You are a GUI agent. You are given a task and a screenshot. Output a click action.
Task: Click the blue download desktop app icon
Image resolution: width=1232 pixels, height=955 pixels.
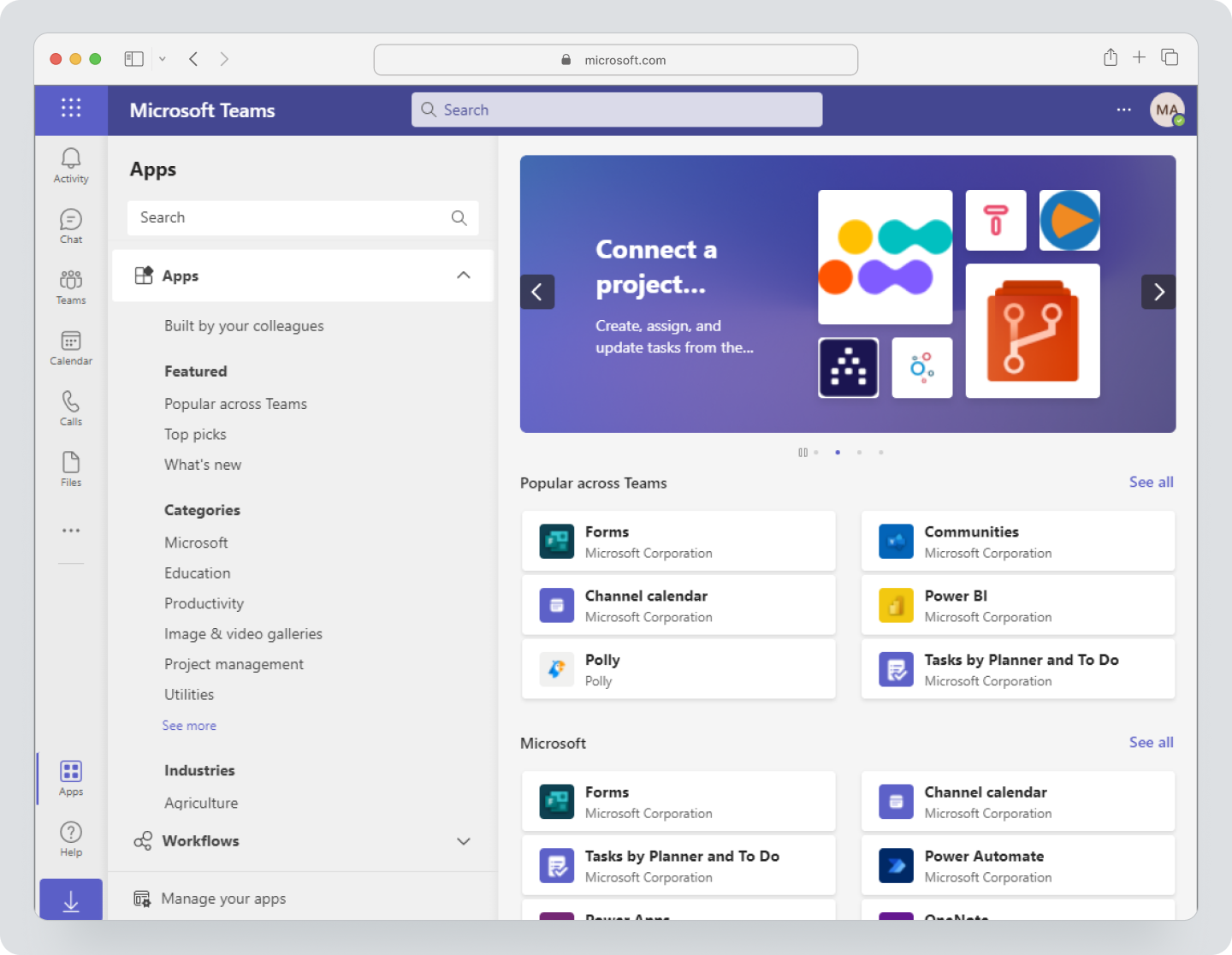click(x=70, y=900)
